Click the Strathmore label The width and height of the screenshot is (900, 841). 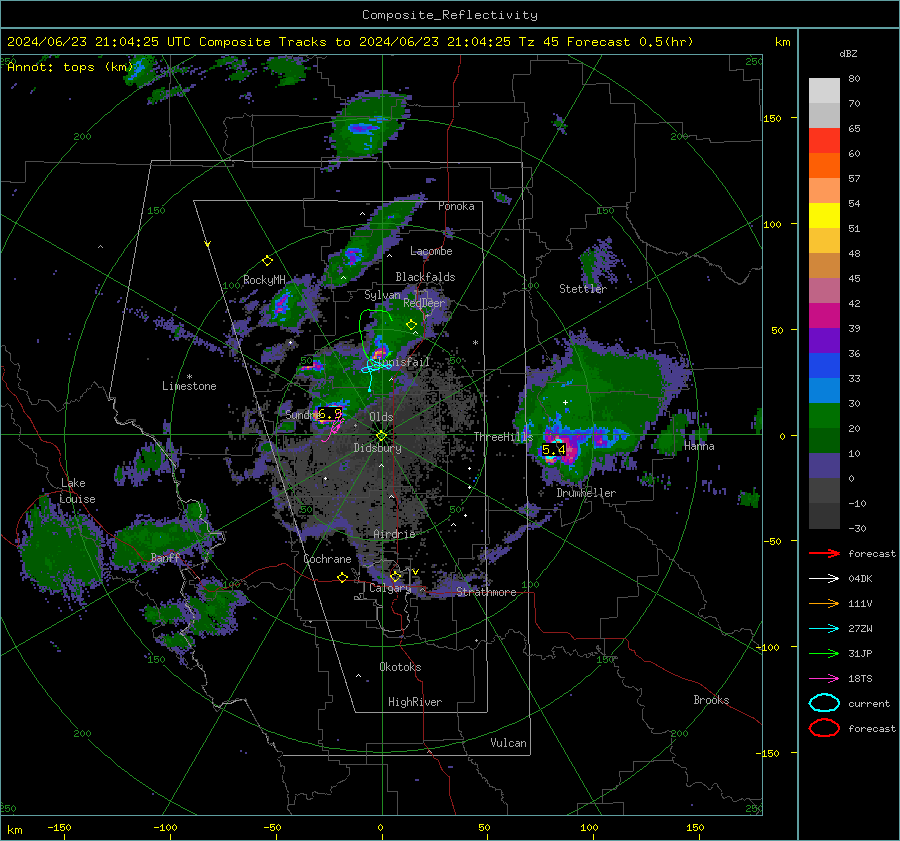click(x=487, y=592)
